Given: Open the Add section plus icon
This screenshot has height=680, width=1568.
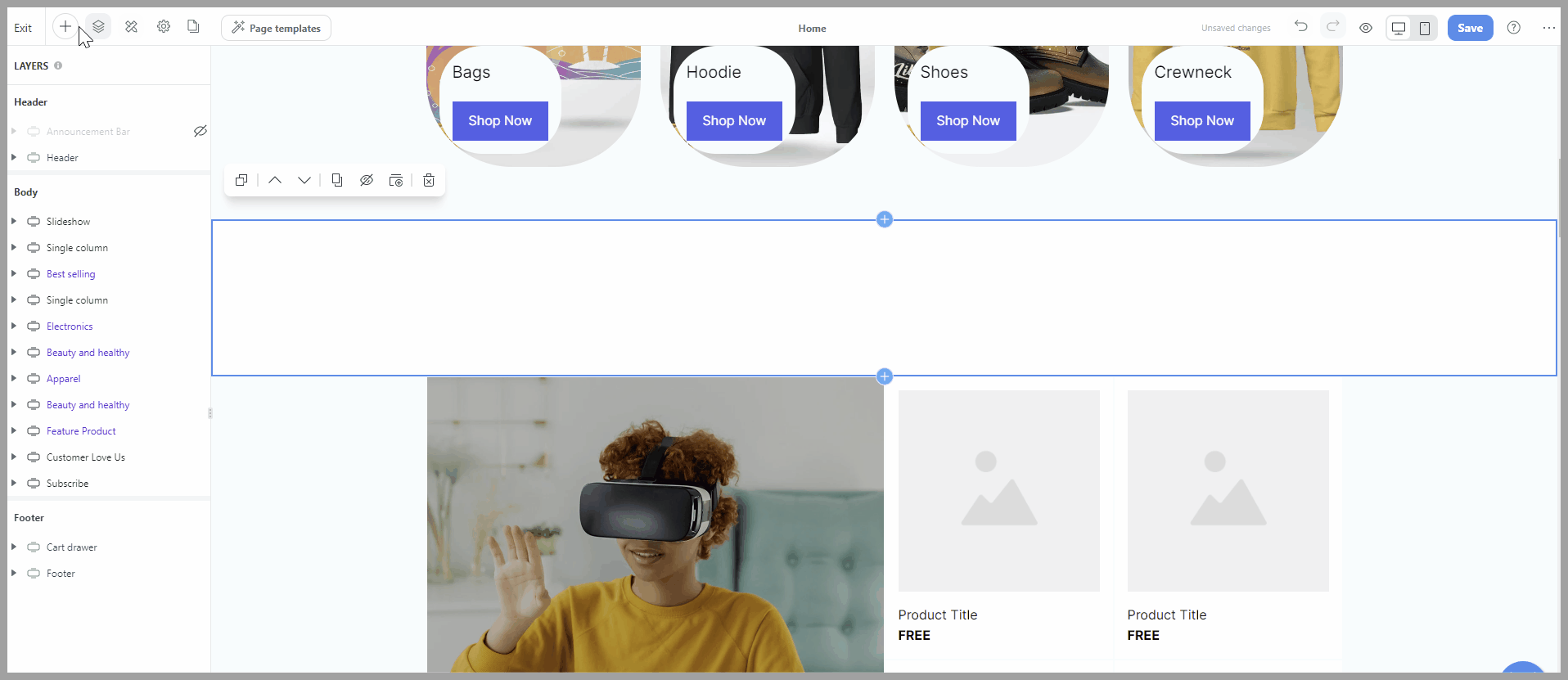Looking at the screenshot, I should click(65, 27).
